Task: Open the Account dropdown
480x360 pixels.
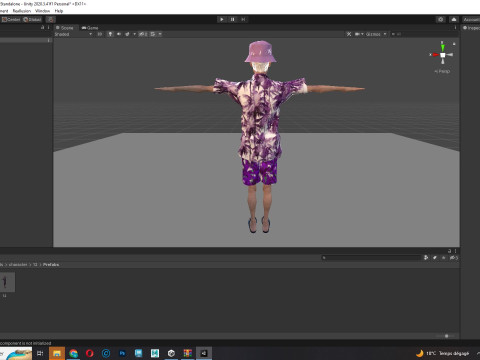Action: (471, 19)
